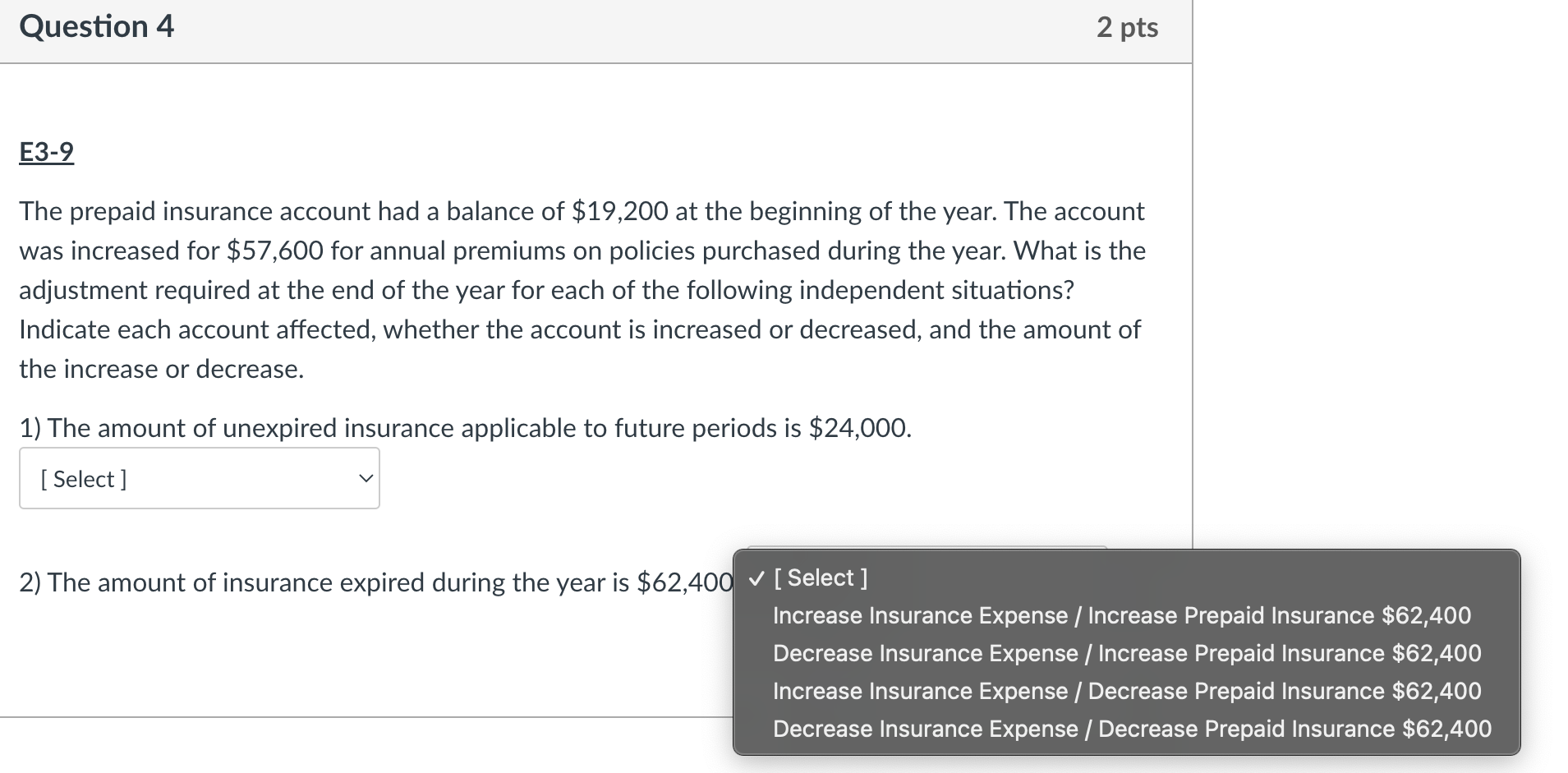The image size is (1568, 773).
Task: Click the prepaid insurance paragraph text
Action: (x=575, y=290)
